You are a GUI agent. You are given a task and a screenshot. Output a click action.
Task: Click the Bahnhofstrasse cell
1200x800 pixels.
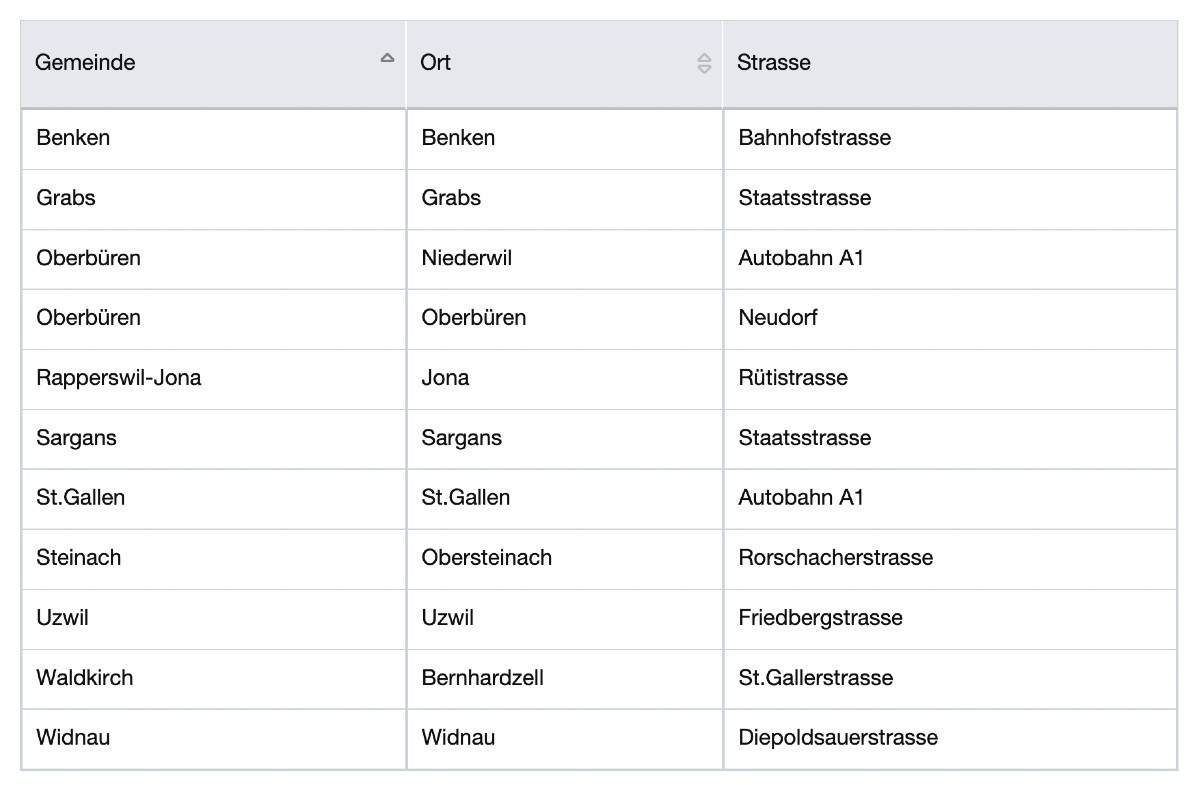[x=814, y=138]
